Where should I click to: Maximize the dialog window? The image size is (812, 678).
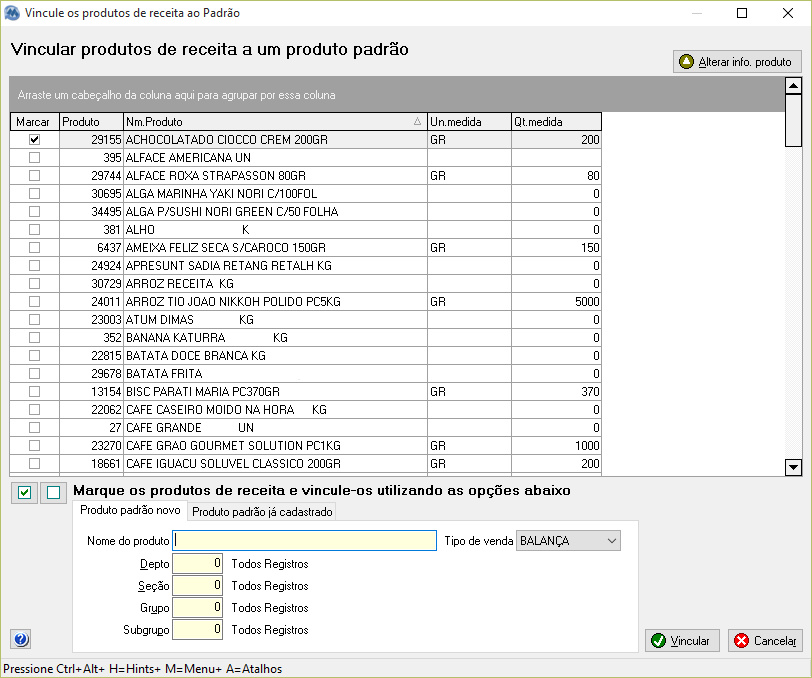pyautogui.click(x=742, y=13)
